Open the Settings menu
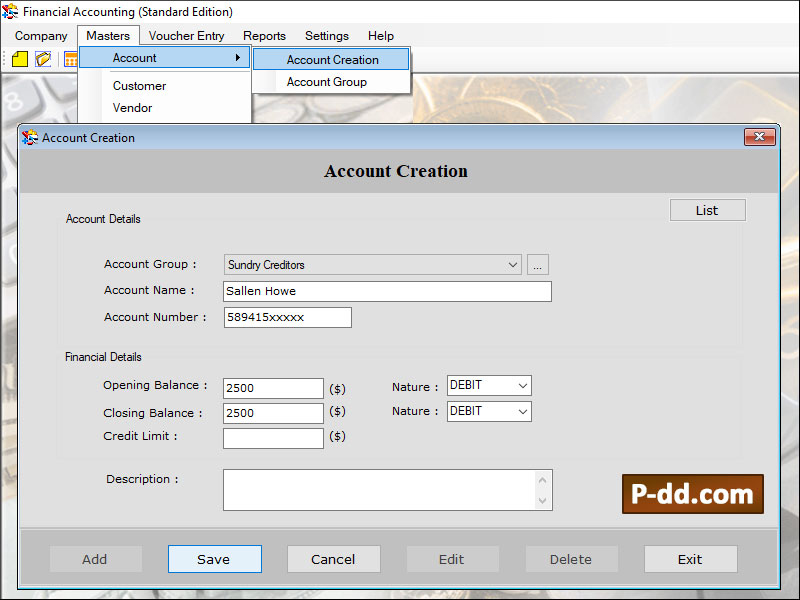 (x=326, y=35)
